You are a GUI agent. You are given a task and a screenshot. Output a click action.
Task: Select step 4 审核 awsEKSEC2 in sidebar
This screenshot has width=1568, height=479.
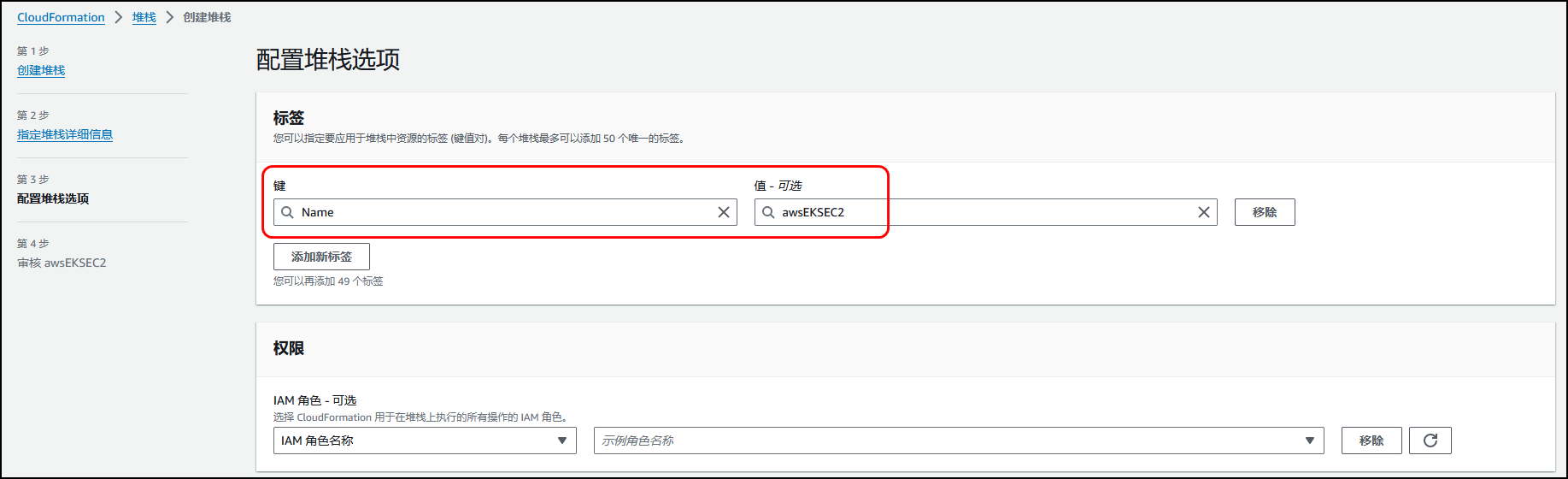point(62,263)
